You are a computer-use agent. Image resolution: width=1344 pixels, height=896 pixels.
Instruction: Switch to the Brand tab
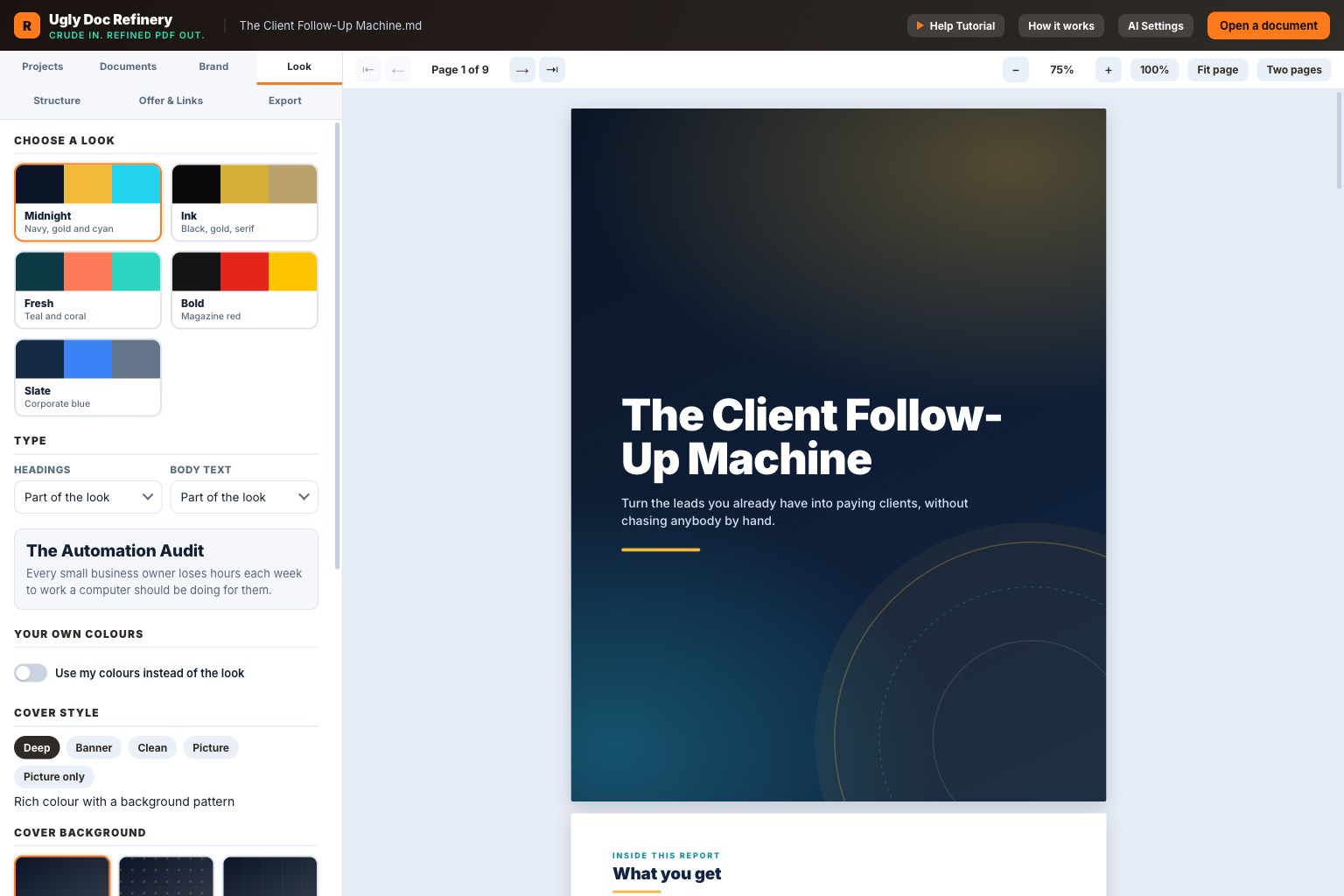[213, 66]
